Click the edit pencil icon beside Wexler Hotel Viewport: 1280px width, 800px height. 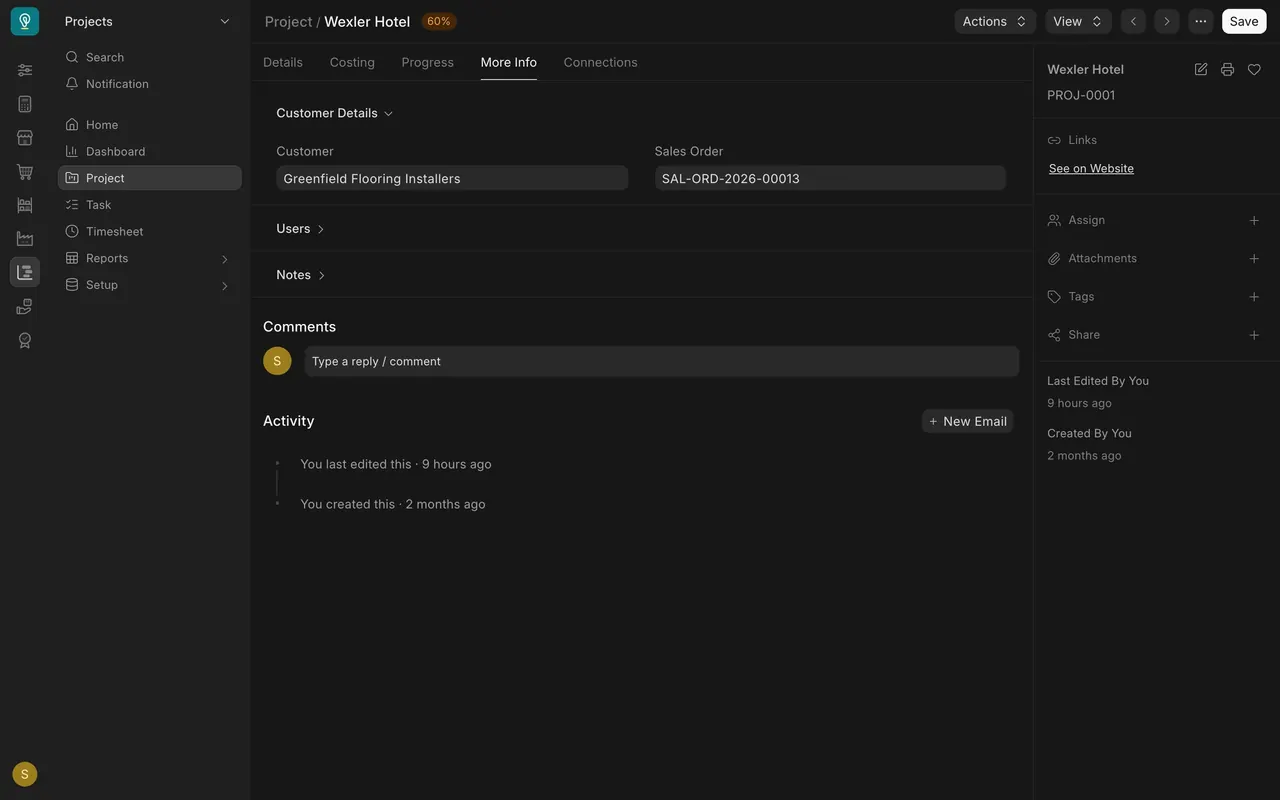pos(1201,69)
